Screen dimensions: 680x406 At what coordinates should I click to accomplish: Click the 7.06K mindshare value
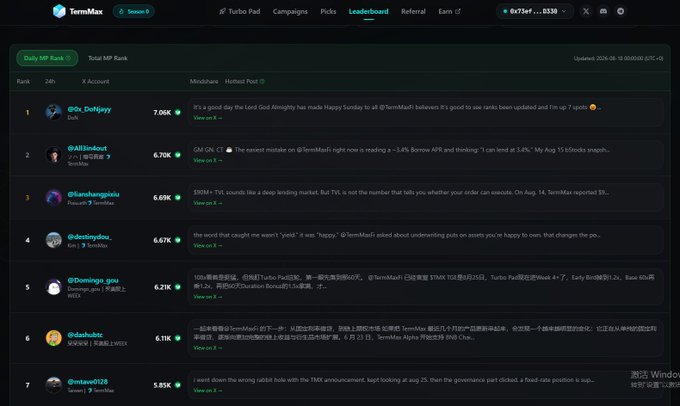[162, 112]
